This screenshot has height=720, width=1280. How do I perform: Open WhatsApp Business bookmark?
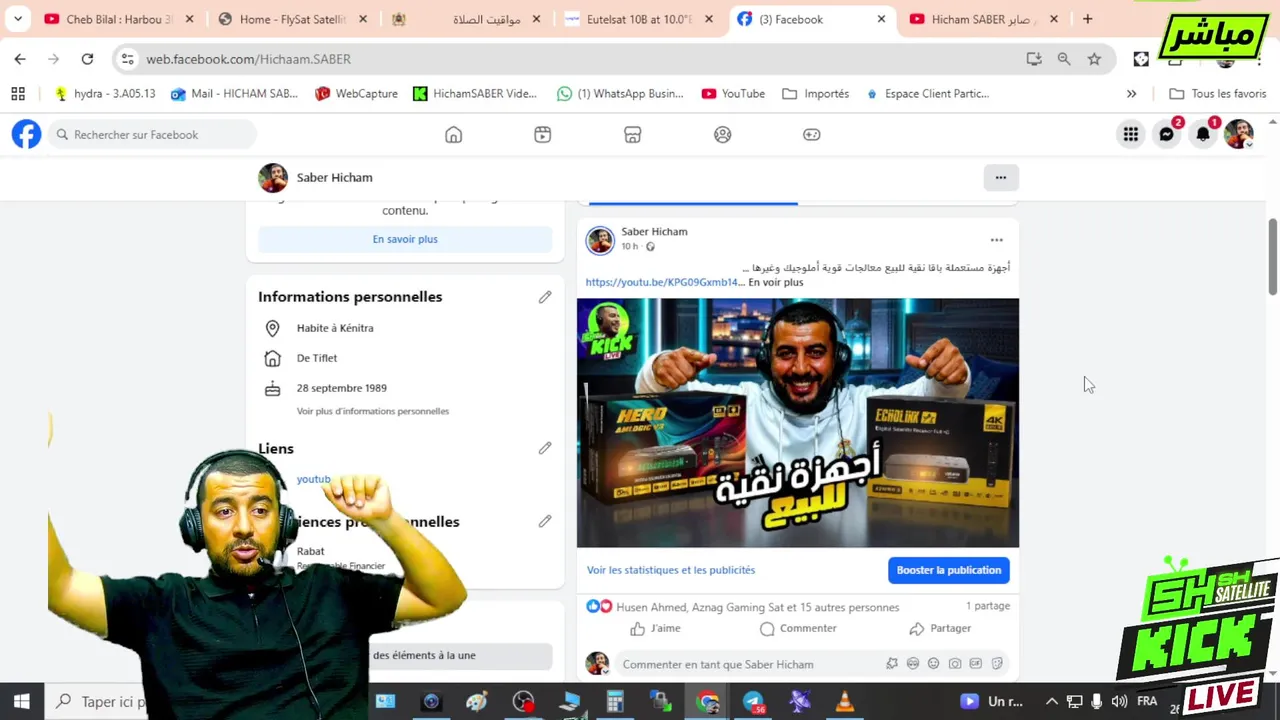click(621, 93)
